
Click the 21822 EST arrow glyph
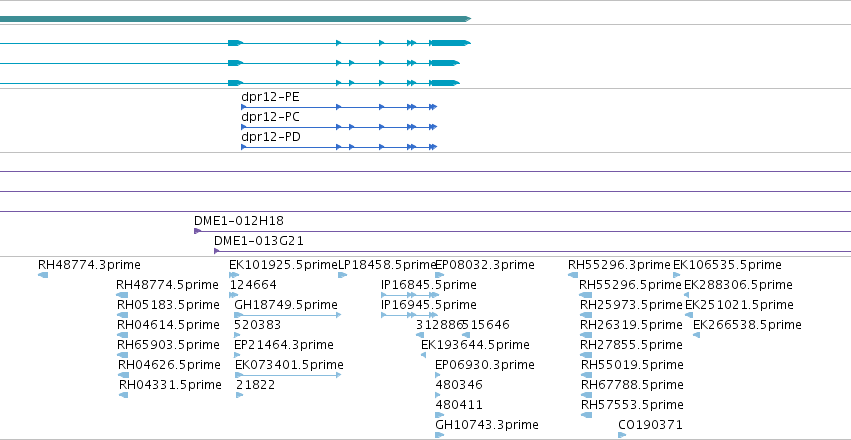pyautogui.click(x=239, y=395)
